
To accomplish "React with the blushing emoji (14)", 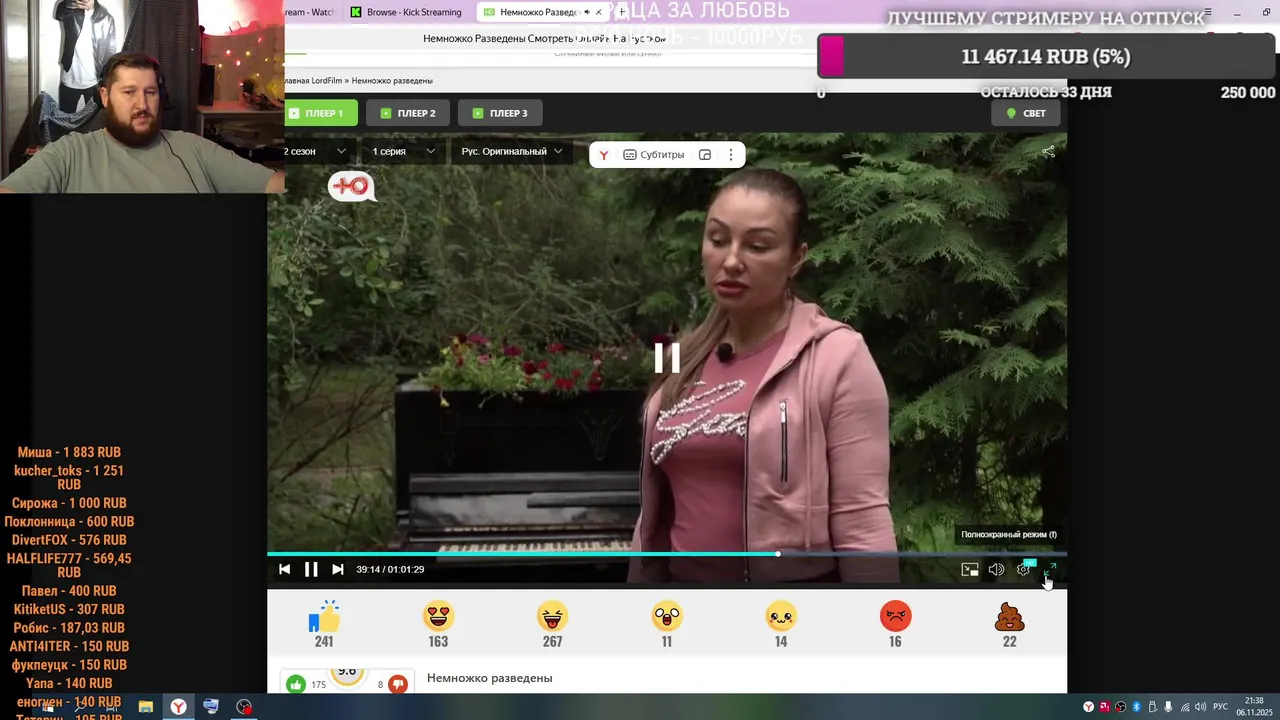I will (x=781, y=617).
